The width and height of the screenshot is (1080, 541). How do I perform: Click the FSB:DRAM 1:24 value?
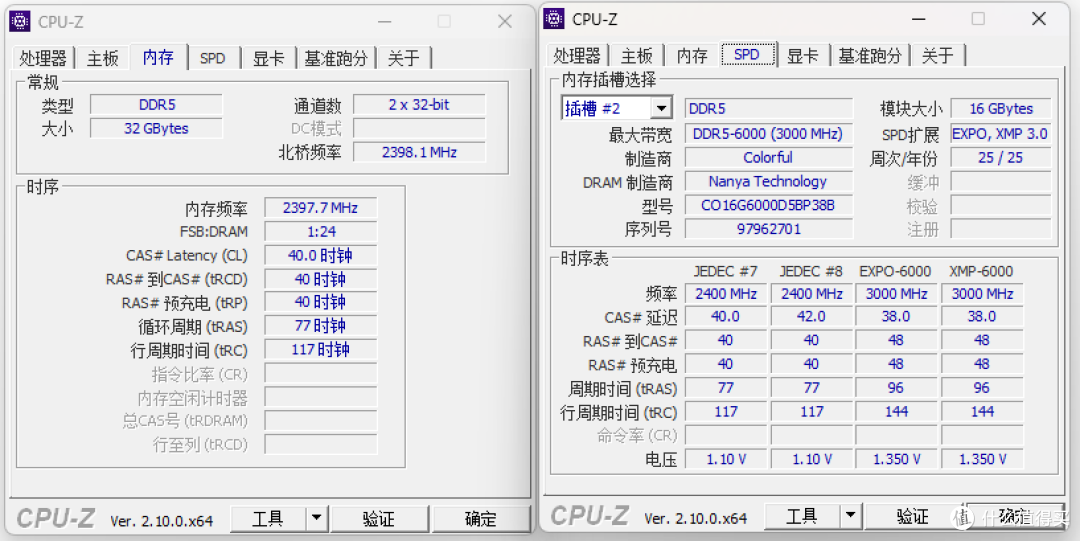(321, 231)
